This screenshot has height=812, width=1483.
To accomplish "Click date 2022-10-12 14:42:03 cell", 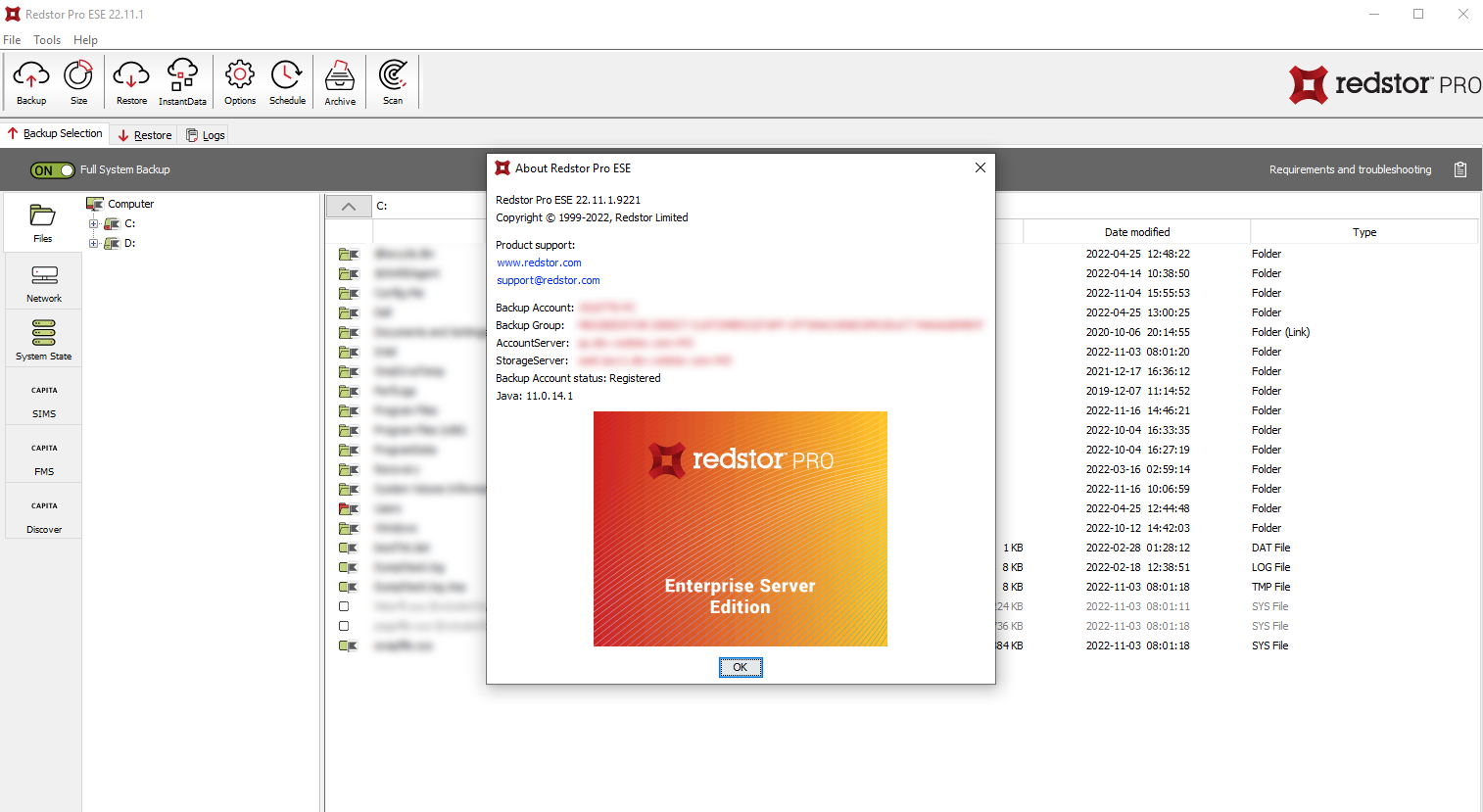I will click(x=1137, y=528).
